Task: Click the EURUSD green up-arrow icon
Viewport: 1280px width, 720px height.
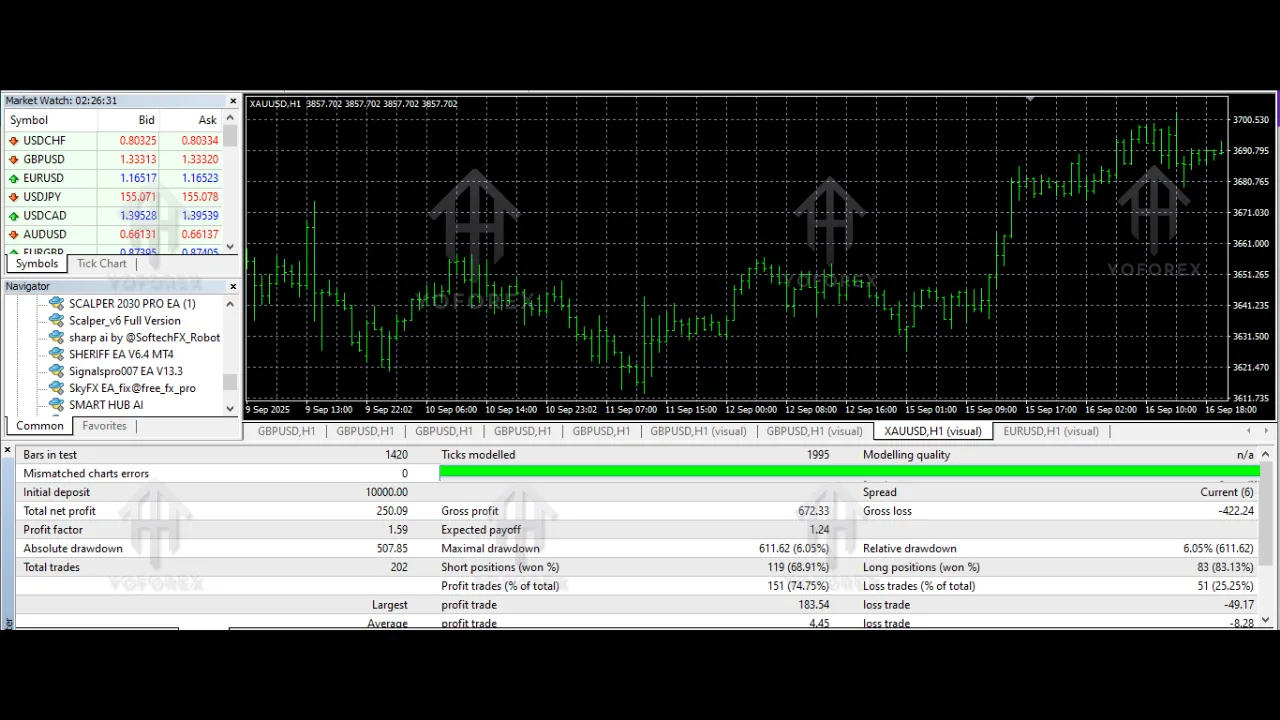Action: 14,178
